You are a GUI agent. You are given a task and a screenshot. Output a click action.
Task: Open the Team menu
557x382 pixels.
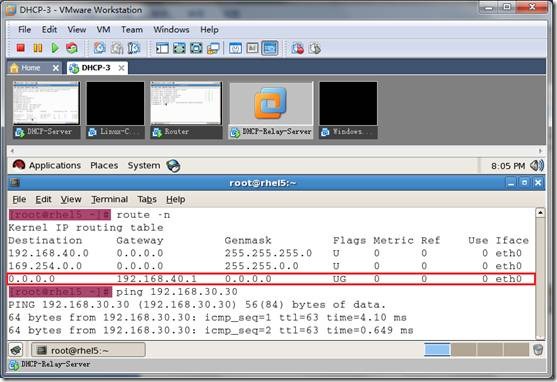click(132, 29)
